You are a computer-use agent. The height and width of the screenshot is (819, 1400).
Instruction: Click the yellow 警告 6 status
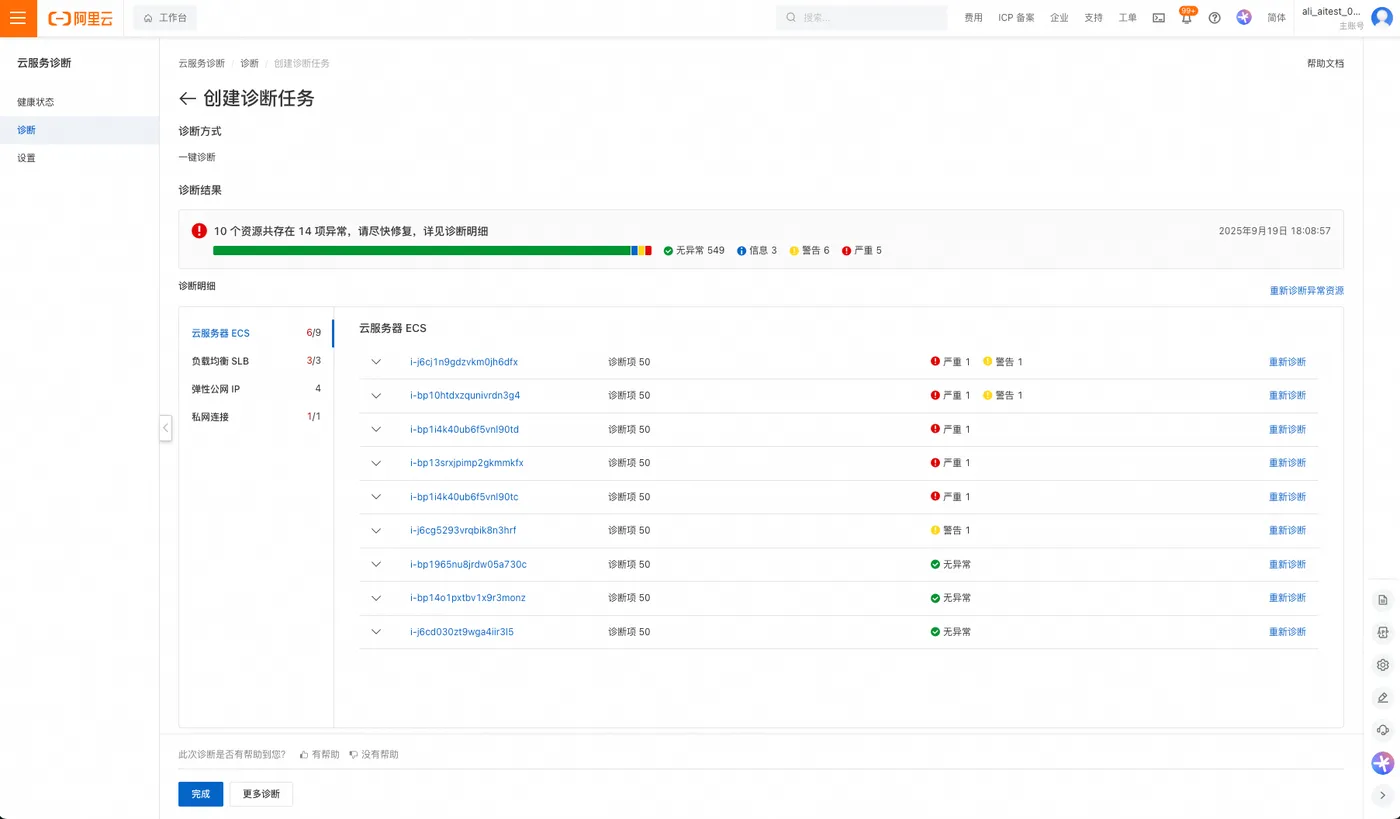point(809,250)
